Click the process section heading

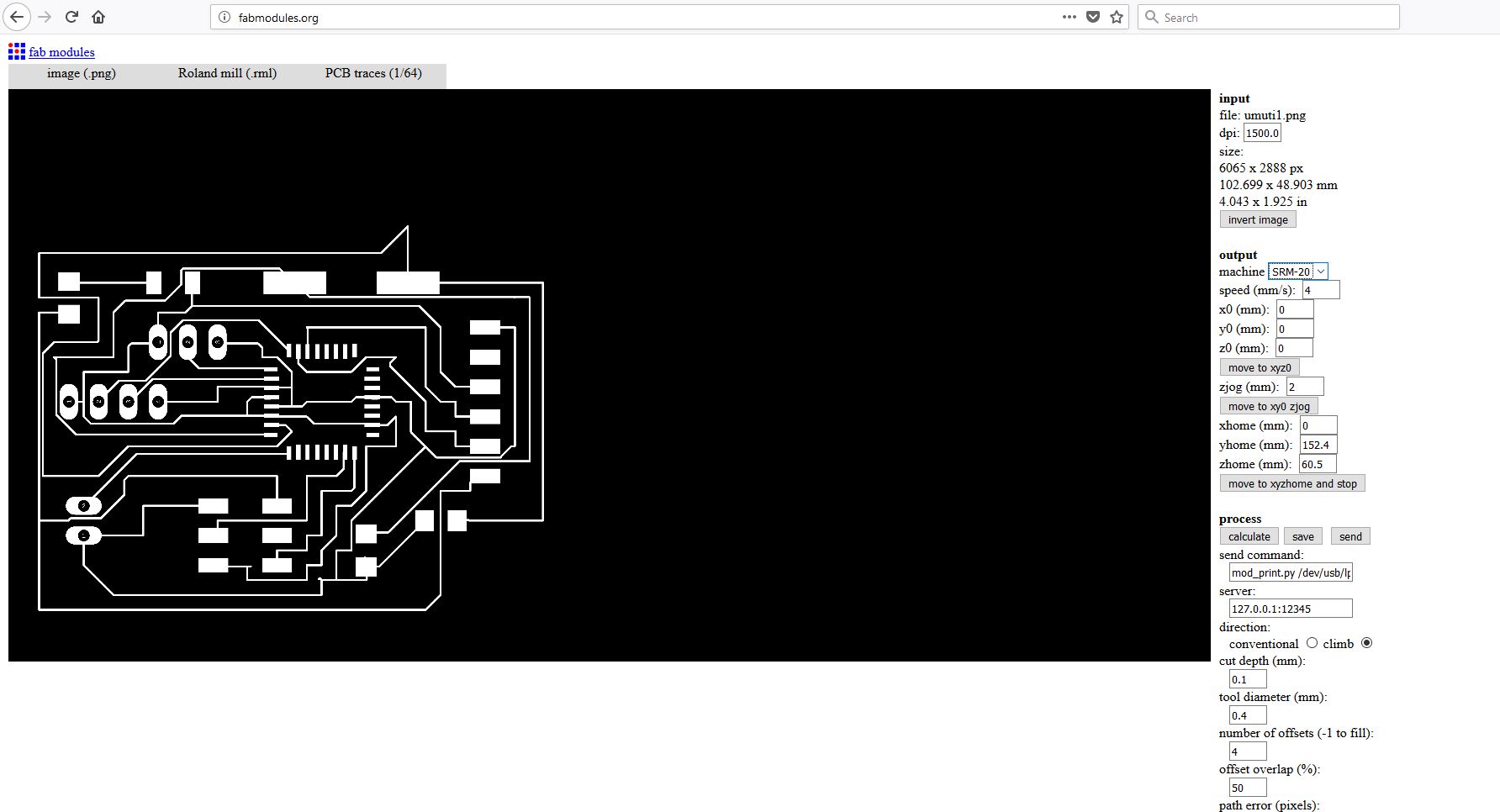click(x=1240, y=519)
